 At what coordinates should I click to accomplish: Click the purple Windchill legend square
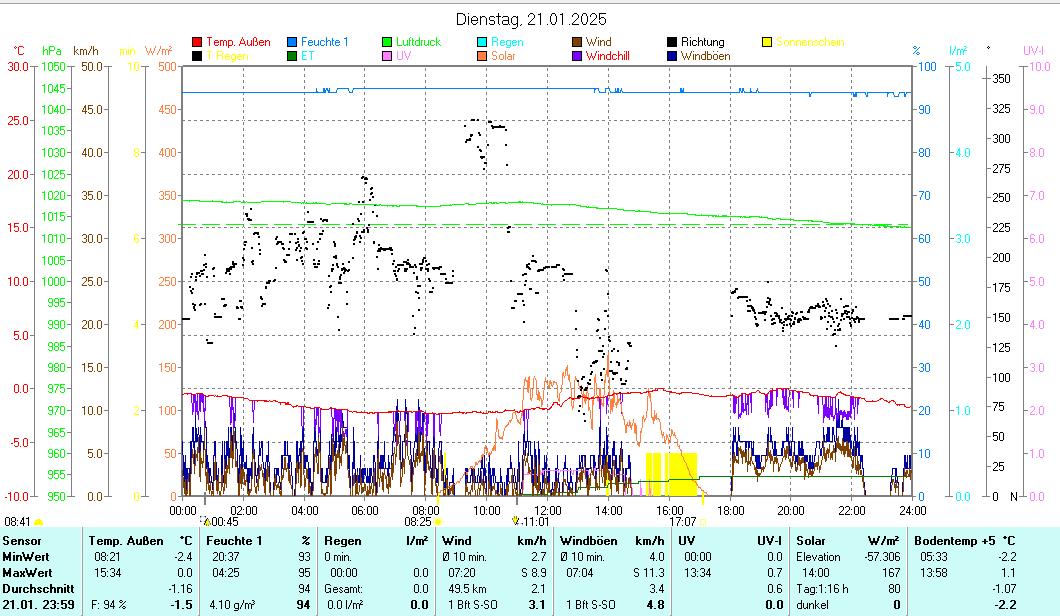point(577,57)
